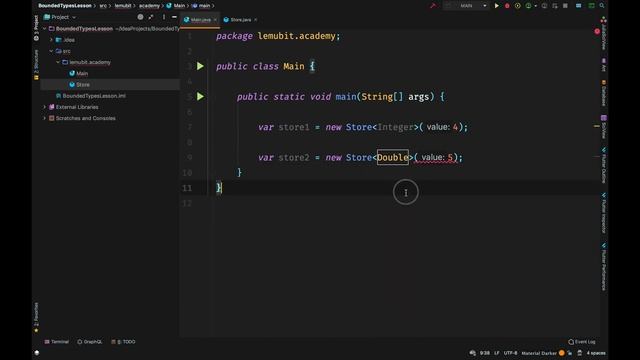
Task: Toggle the Structure tool window sidebar tab
Action: [36, 64]
